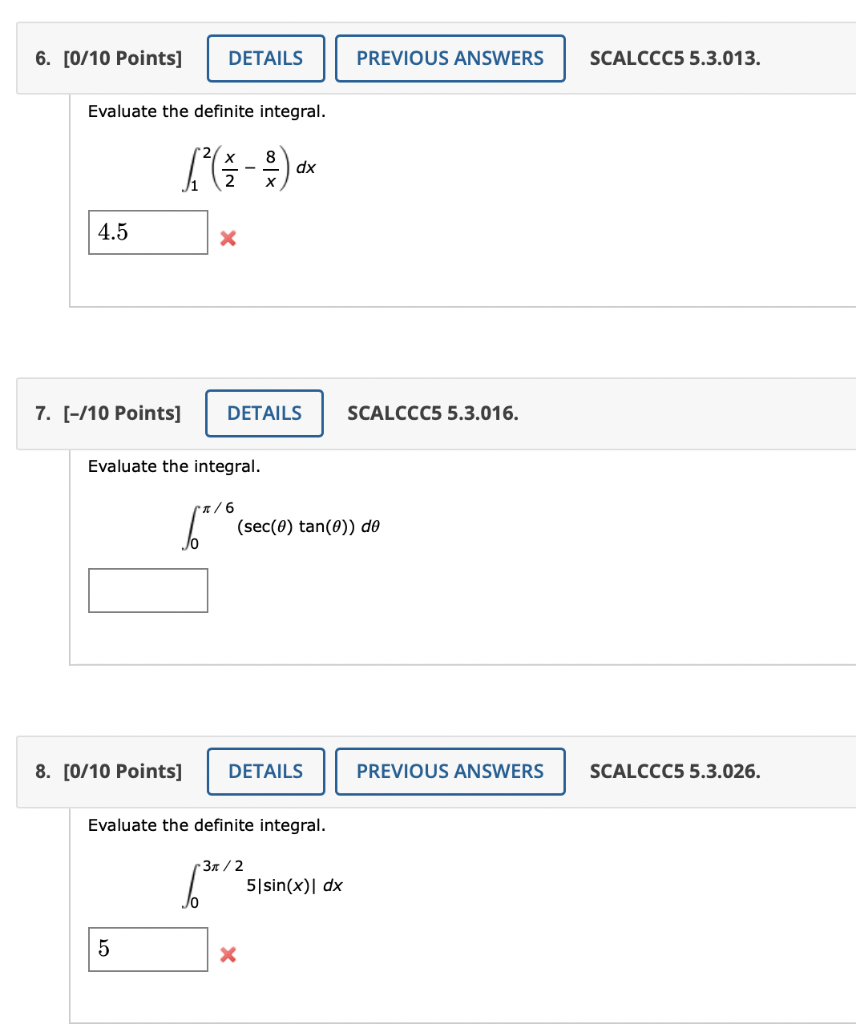Click the SCALCCC5 5.3.016 problem label
This screenshot has height=1024, width=856.
click(x=433, y=413)
